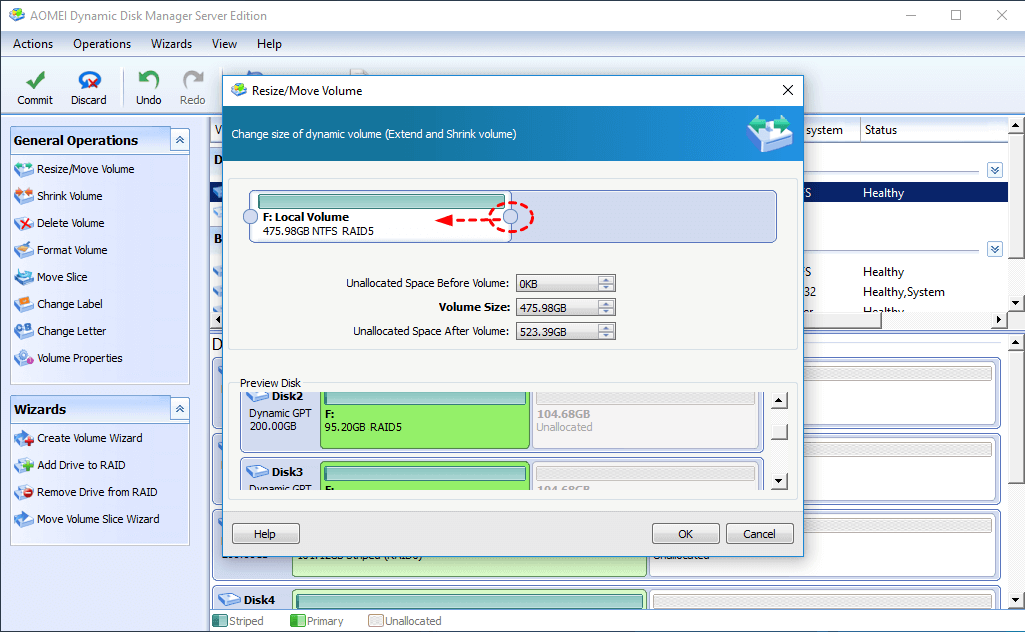1025x632 pixels.
Task: Click volume list horizontal scroll right arrow
Action: click(998, 320)
